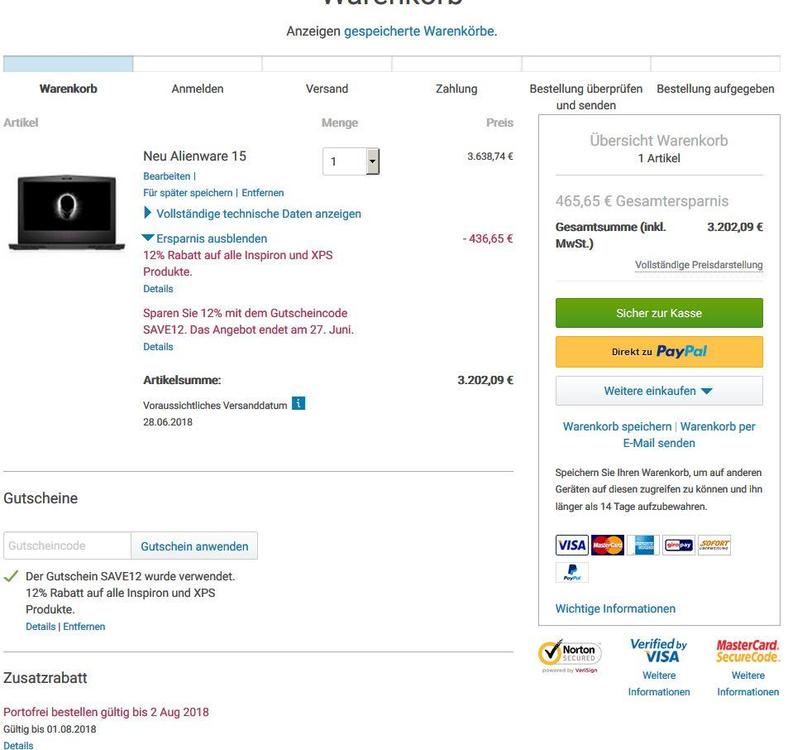Image resolution: width=788 pixels, height=750 pixels.
Task: Open the gespeicherte Warenkörbe link
Action: 419,31
